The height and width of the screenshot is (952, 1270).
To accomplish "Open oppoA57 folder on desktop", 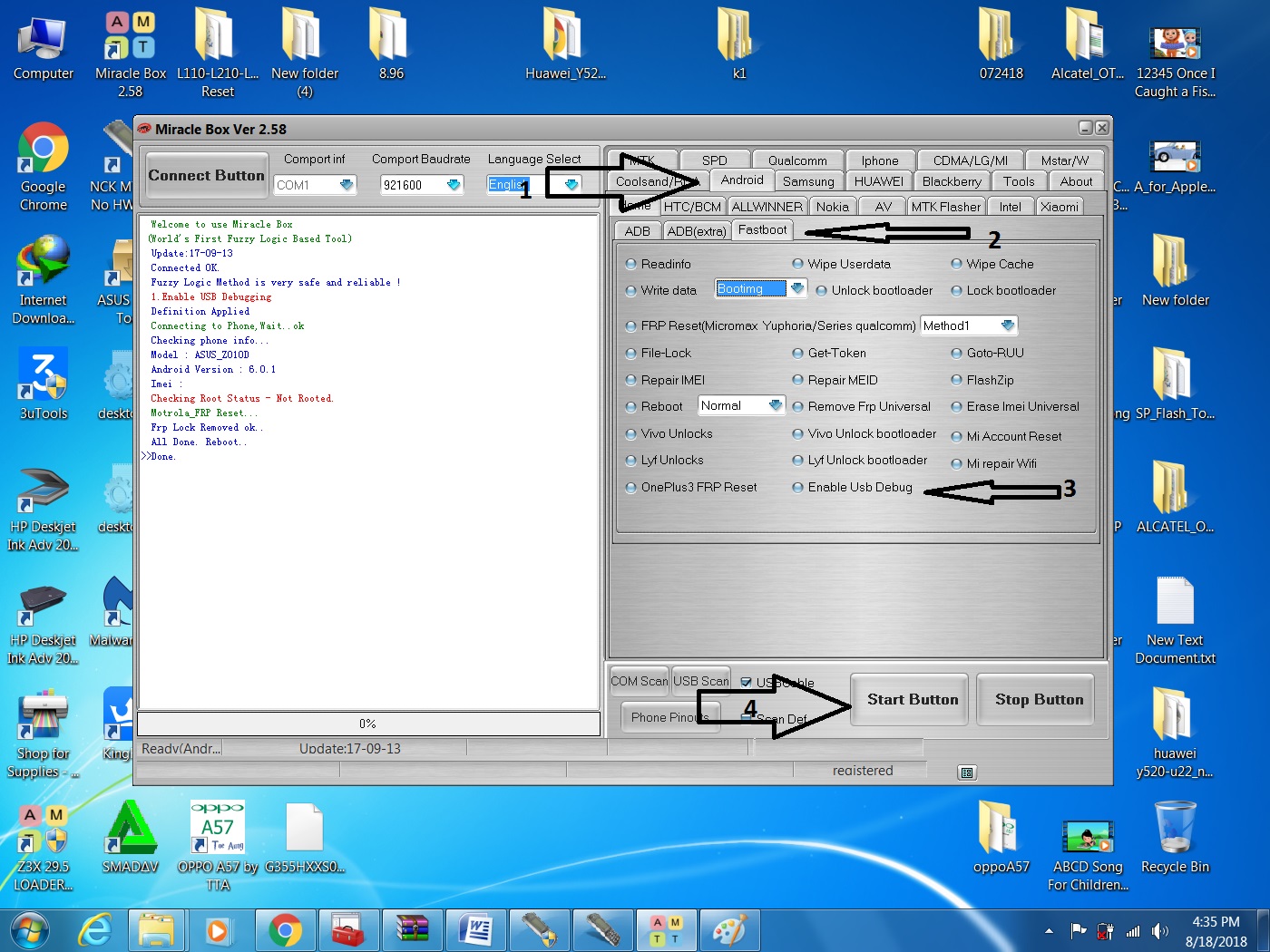I will 1001,839.
